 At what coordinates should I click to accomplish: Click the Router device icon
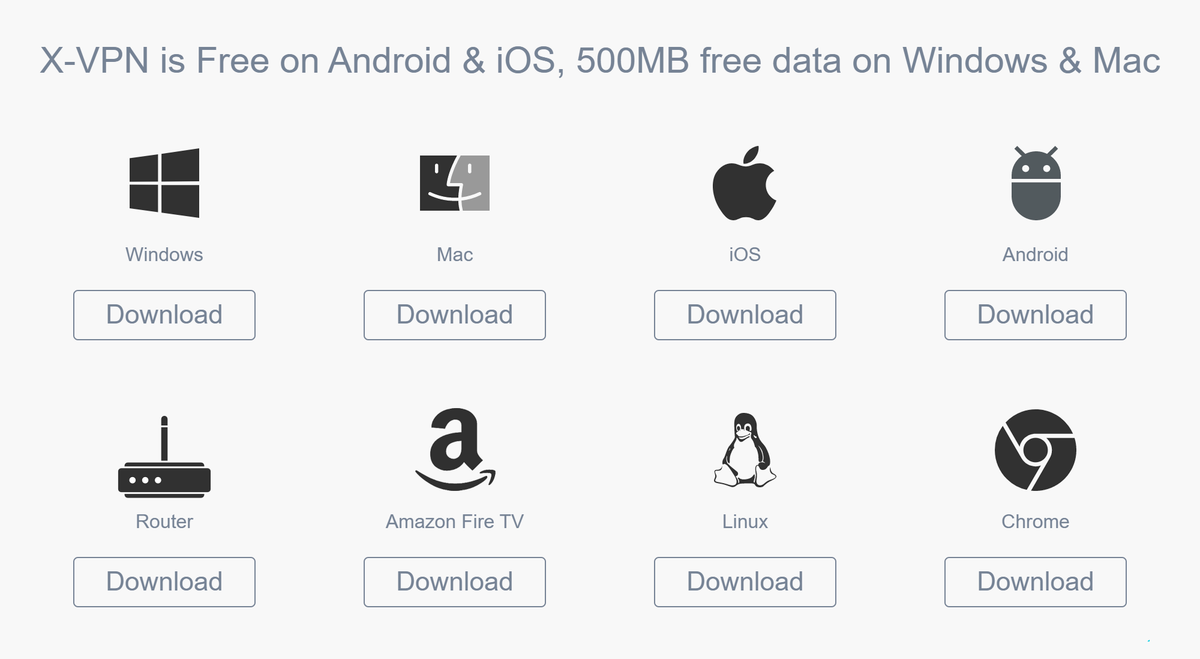pyautogui.click(x=164, y=456)
